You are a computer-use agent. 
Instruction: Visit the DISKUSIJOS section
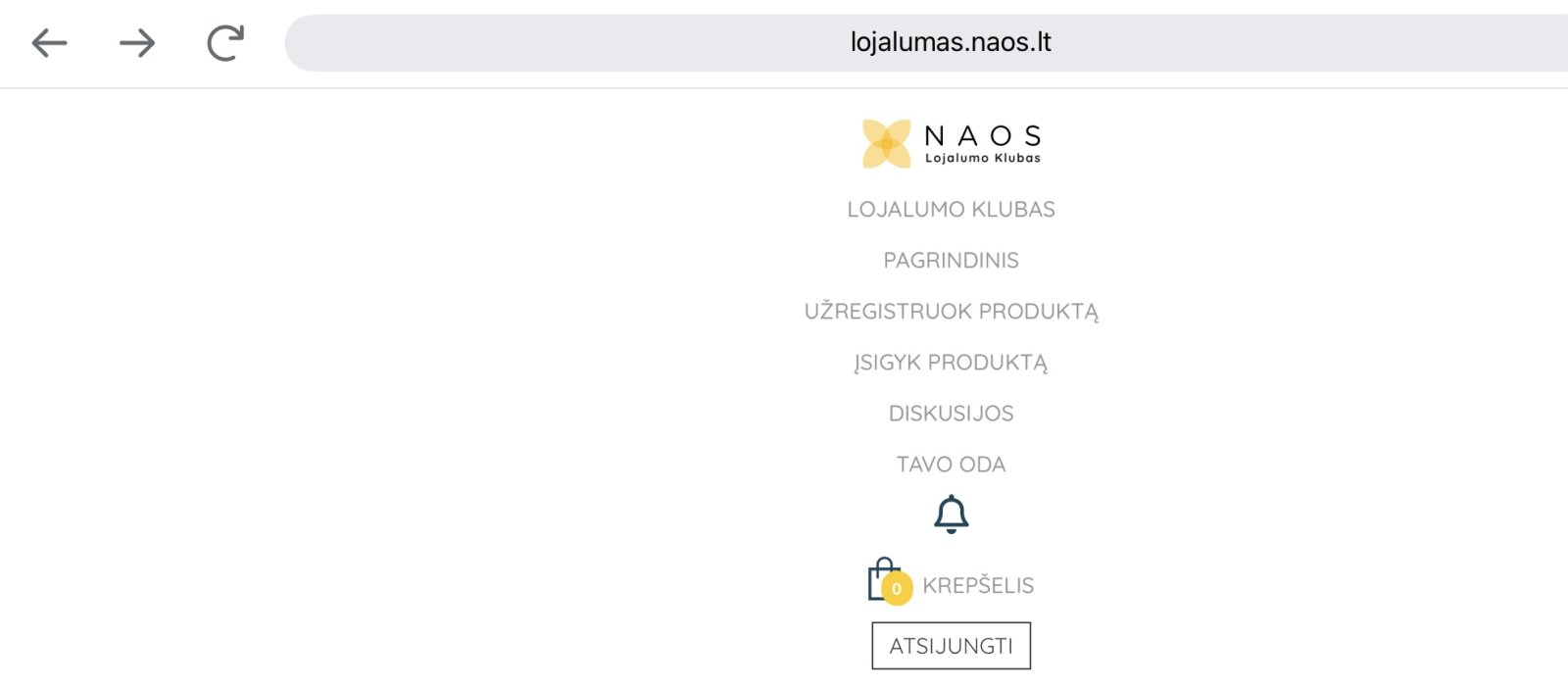pos(951,414)
